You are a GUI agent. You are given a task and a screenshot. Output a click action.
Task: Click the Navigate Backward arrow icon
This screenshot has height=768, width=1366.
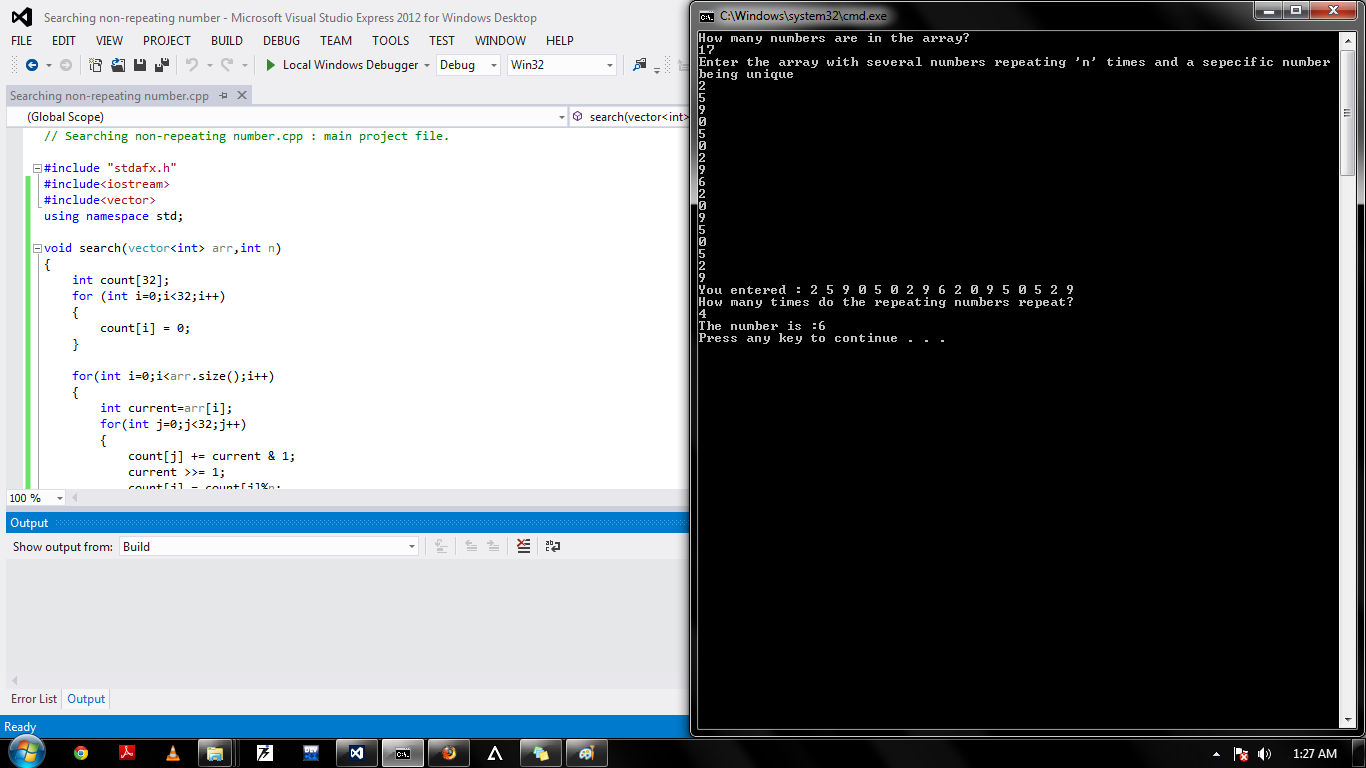pos(32,65)
